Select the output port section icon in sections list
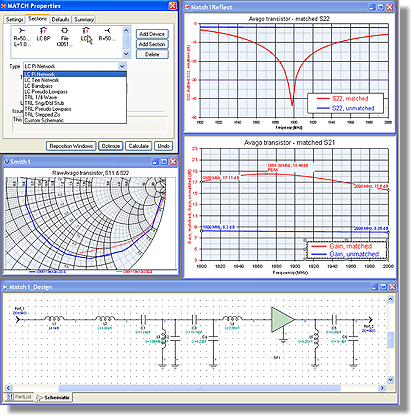This screenshot has height=418, width=414. tap(107, 35)
